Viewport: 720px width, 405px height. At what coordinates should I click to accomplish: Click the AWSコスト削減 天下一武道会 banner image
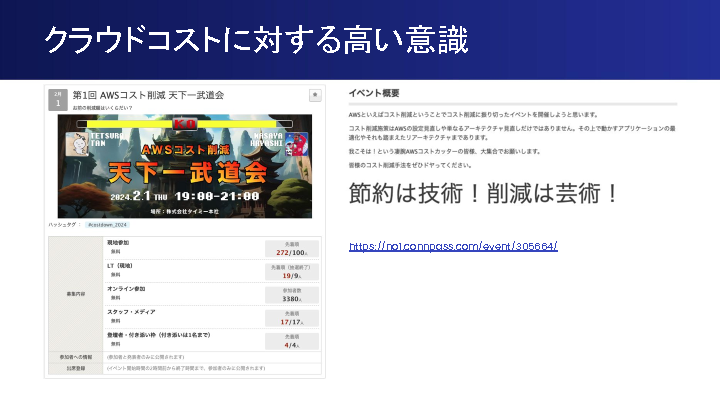(184, 165)
